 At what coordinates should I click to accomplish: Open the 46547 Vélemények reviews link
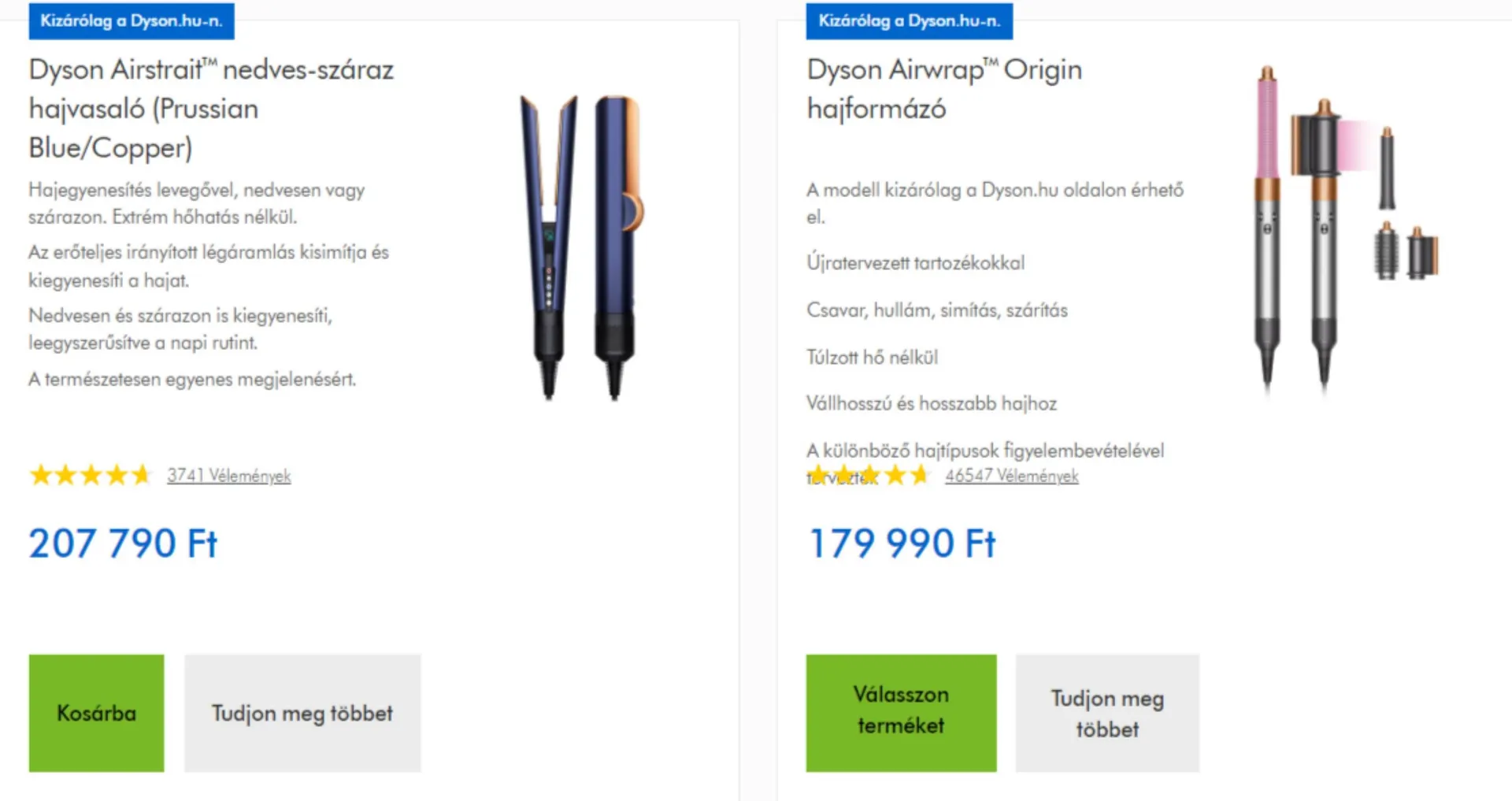1012,476
